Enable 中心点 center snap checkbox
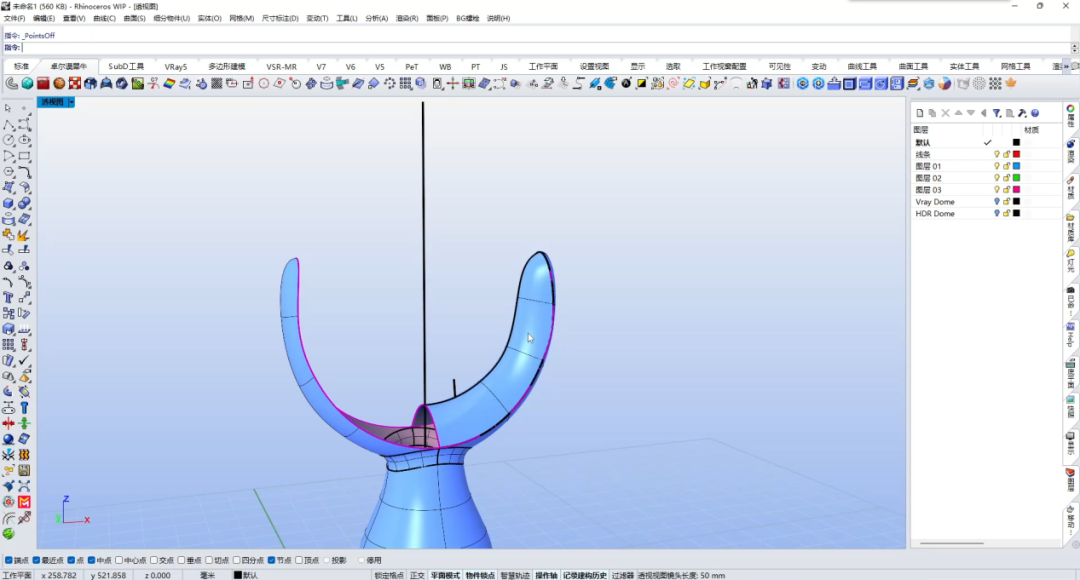Viewport: 1080px width, 580px height. [119, 560]
